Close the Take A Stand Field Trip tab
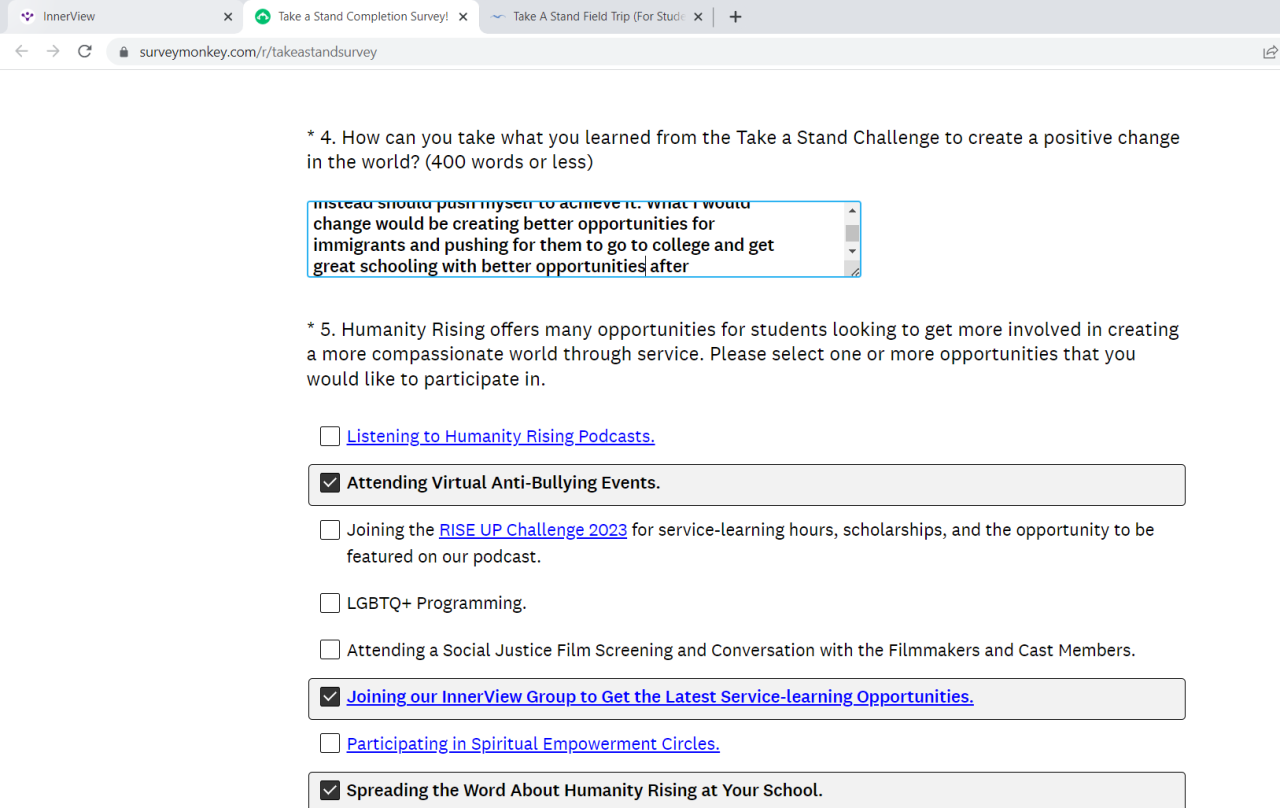The image size is (1280, 808). pyautogui.click(x=698, y=17)
